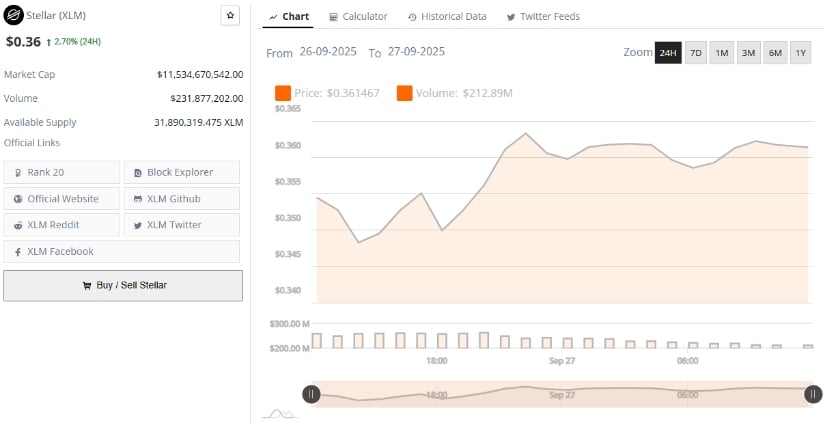Viewport: 825px width, 423px height.
Task: Select the 7D zoom range
Action: coord(696,53)
